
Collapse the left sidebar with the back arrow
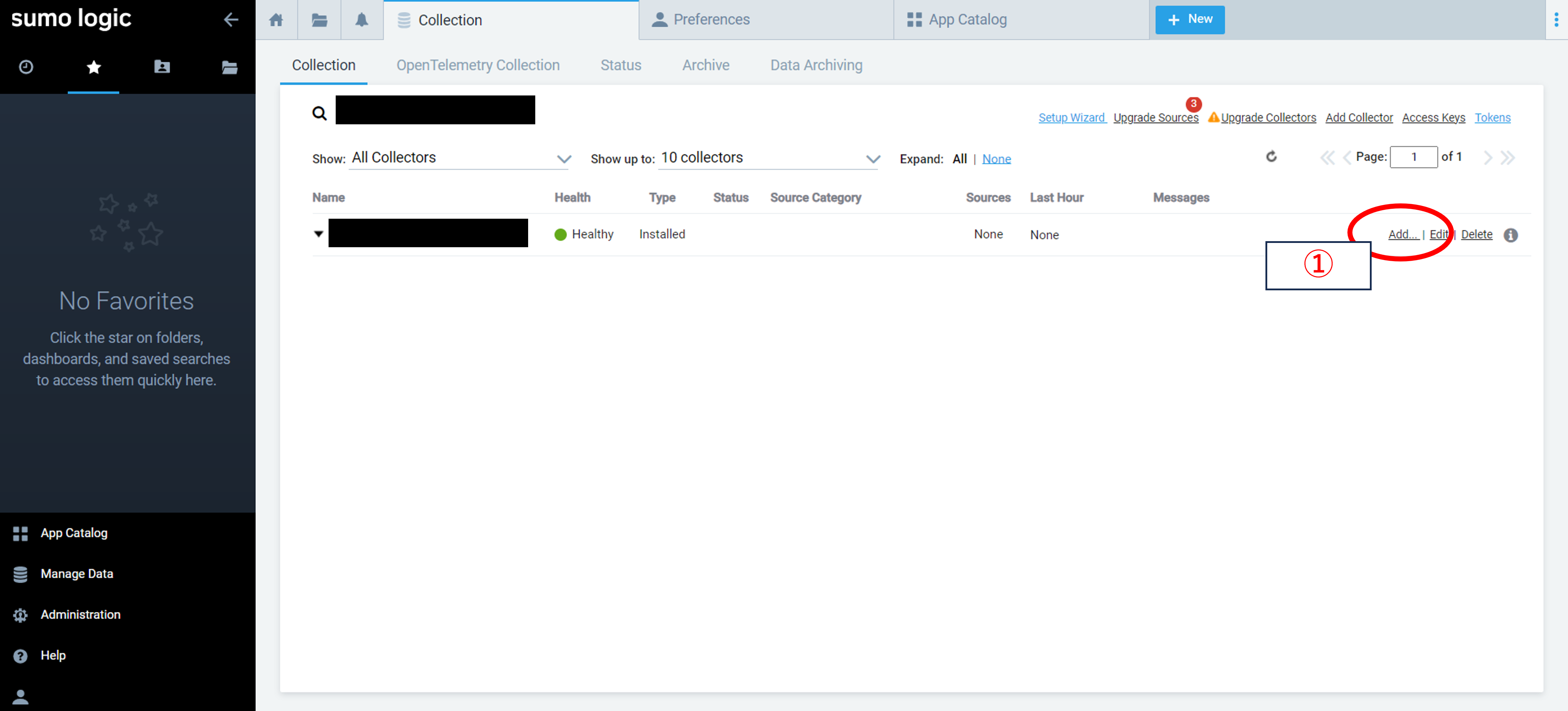231,20
